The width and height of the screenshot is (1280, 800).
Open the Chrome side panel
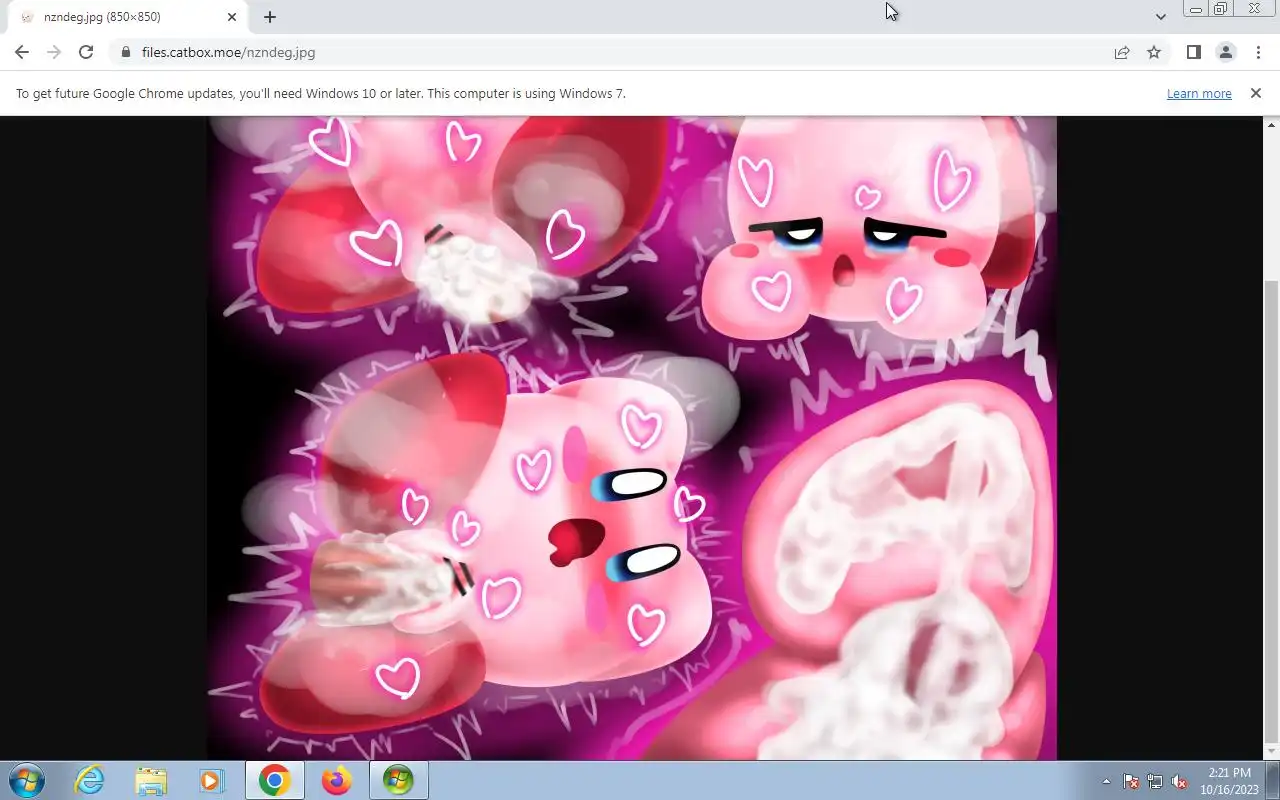[1193, 52]
